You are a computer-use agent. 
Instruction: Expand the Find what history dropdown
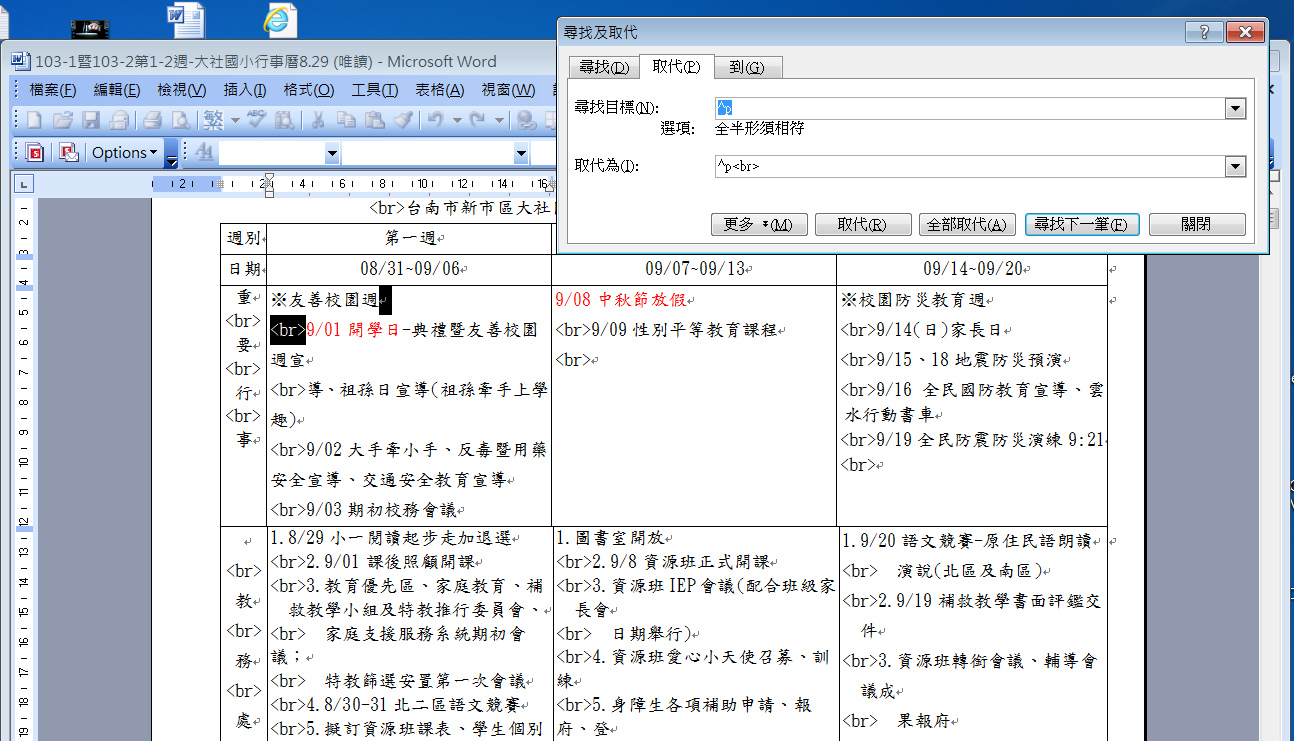tap(1236, 108)
